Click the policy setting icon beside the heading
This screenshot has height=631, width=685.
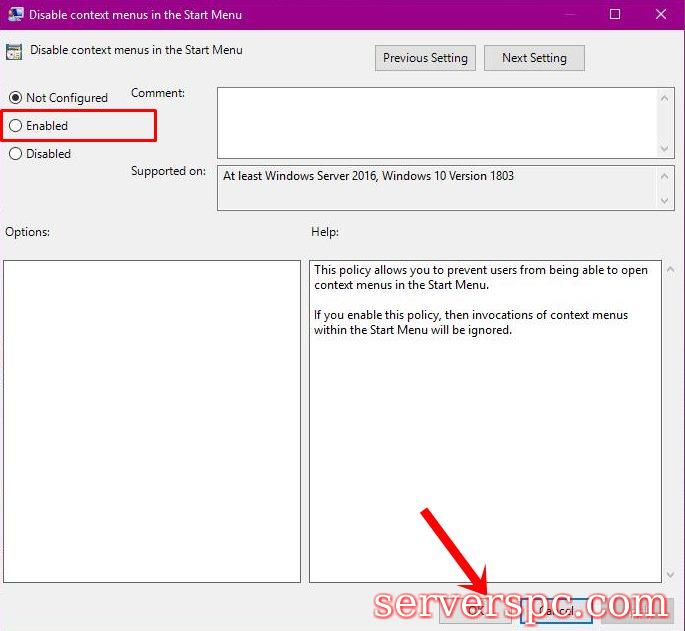point(15,51)
